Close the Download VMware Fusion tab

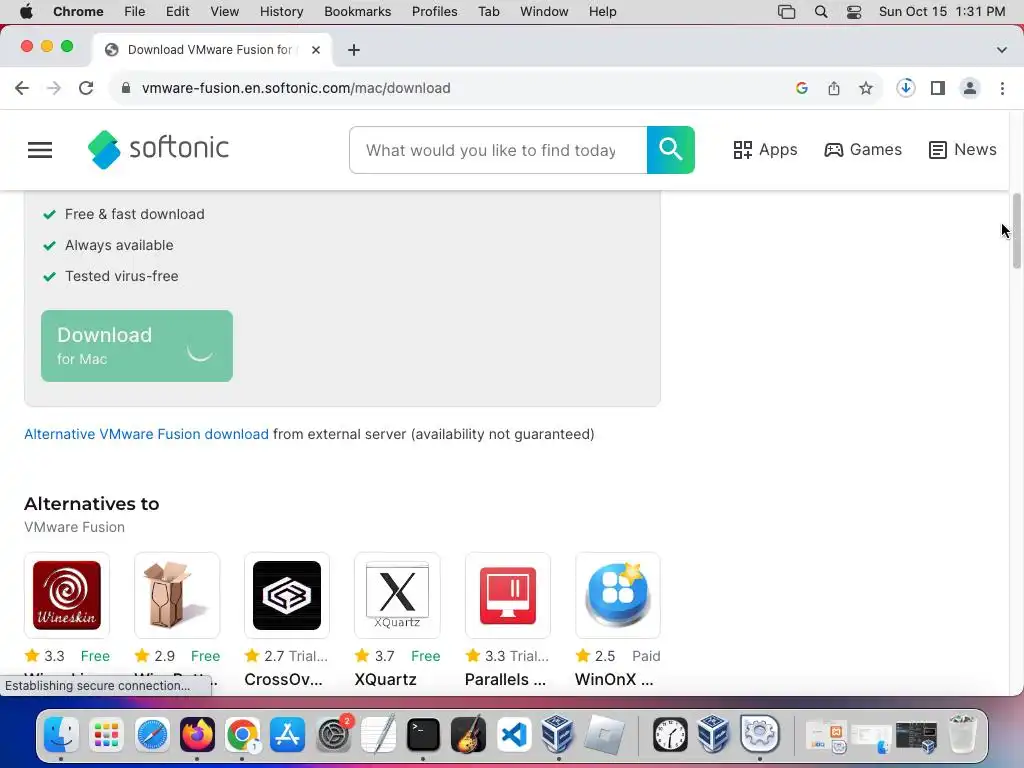pyautogui.click(x=315, y=50)
